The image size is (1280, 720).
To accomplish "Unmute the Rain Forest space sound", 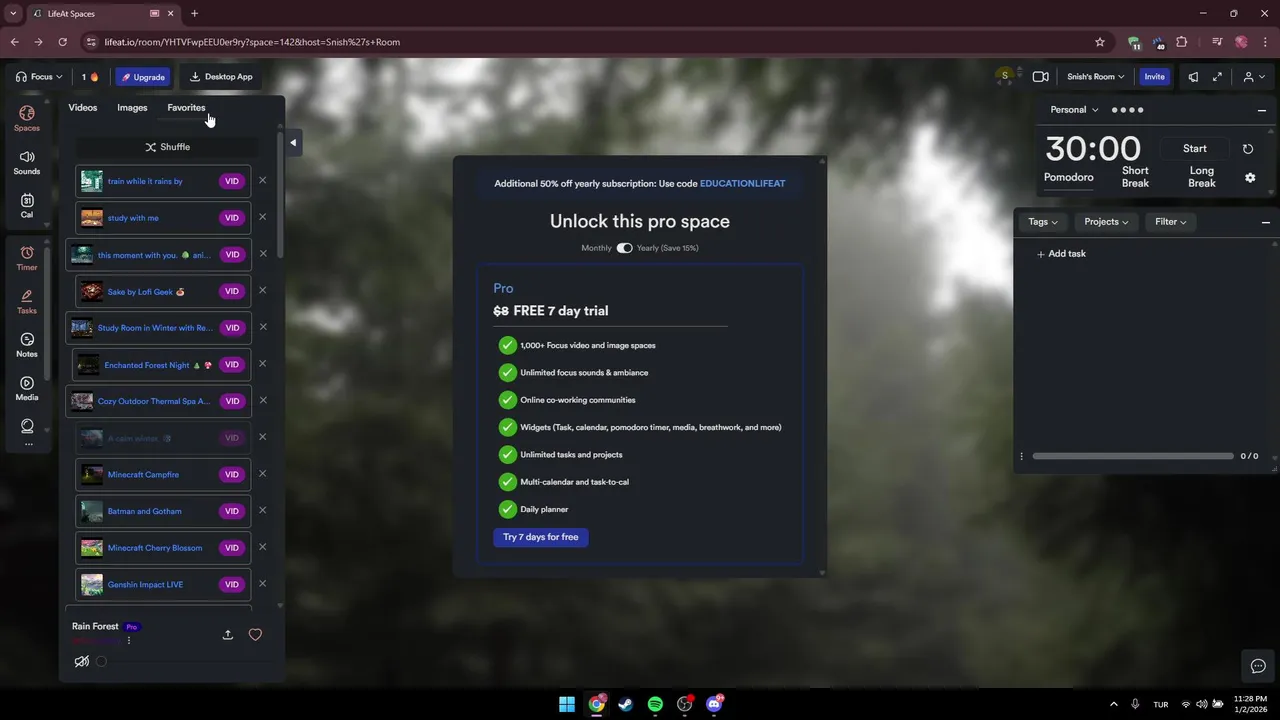I will pyautogui.click(x=82, y=661).
